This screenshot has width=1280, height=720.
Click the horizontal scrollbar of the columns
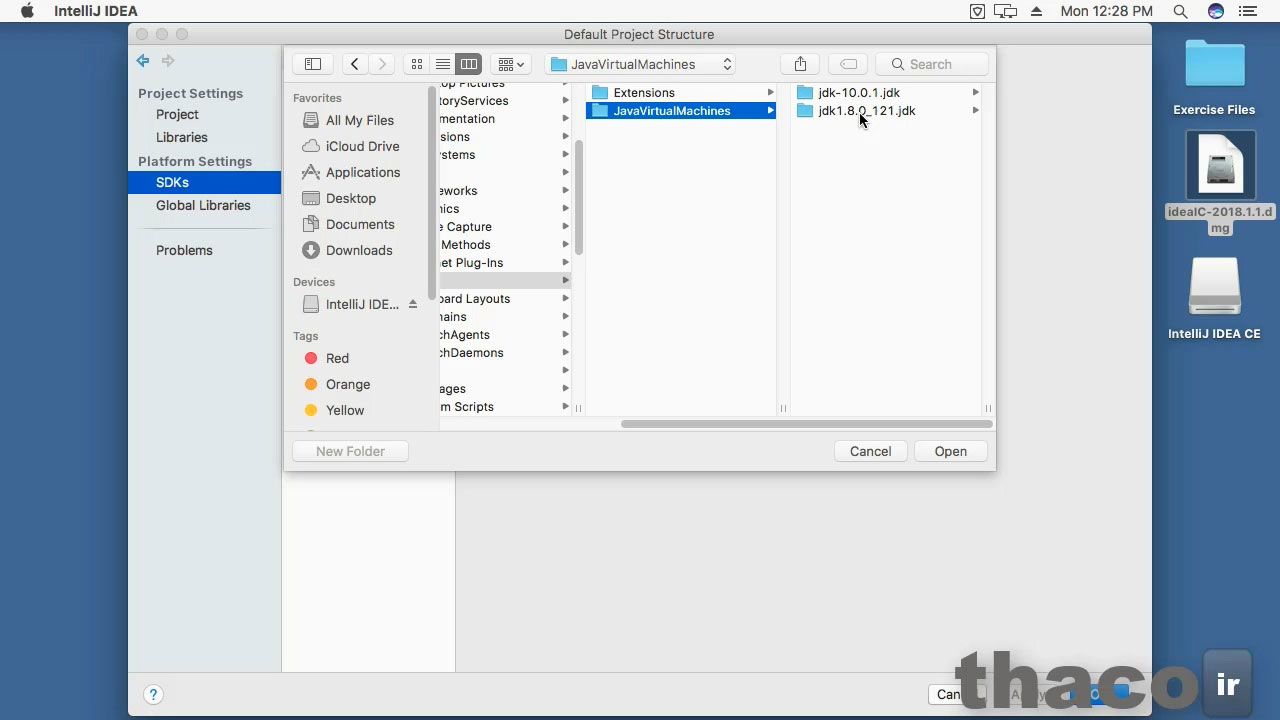[x=806, y=424]
